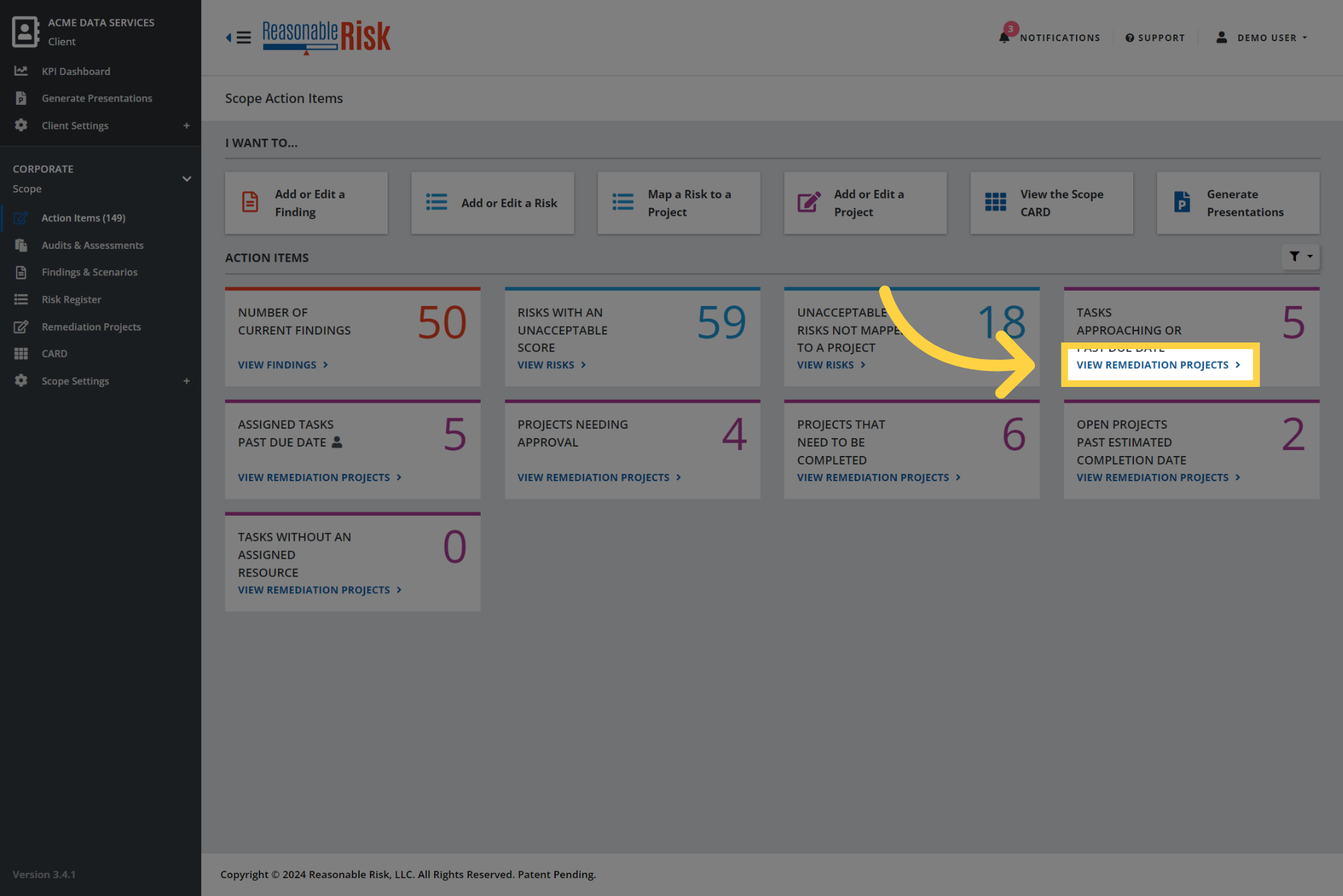1343x896 pixels.
Task: Click the Client Settings gear icon
Action: (21, 125)
